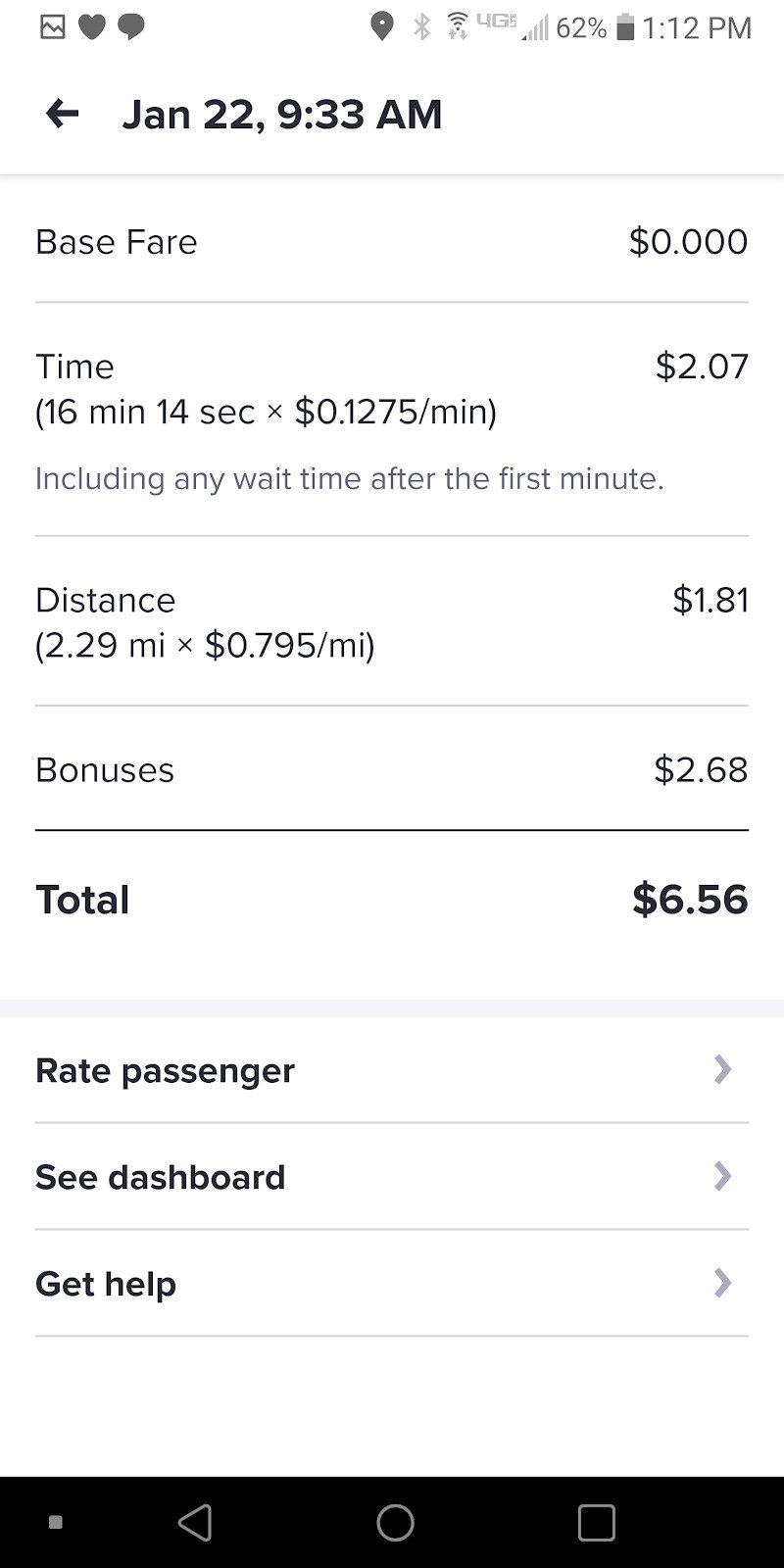Open recent apps with square button
The height and width of the screenshot is (1568, 784).
(x=596, y=1522)
